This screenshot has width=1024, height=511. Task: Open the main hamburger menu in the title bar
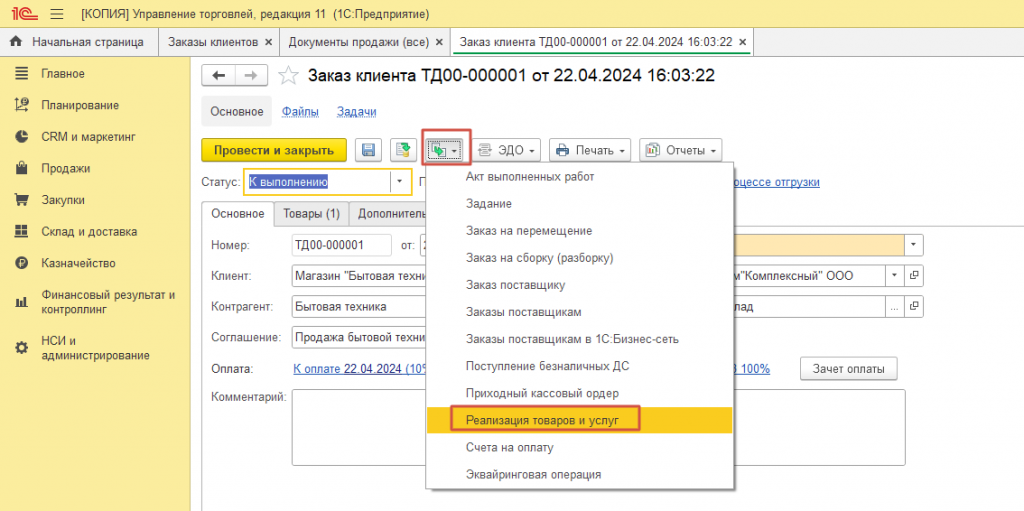[56, 13]
